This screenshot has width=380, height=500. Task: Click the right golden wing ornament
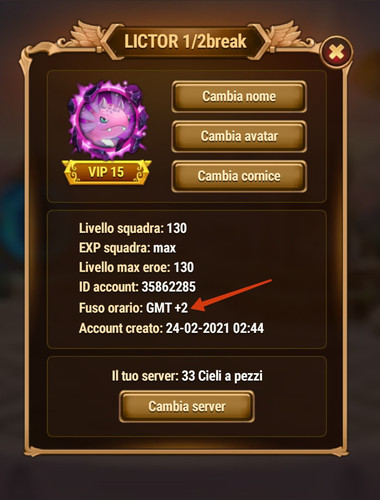click(291, 37)
